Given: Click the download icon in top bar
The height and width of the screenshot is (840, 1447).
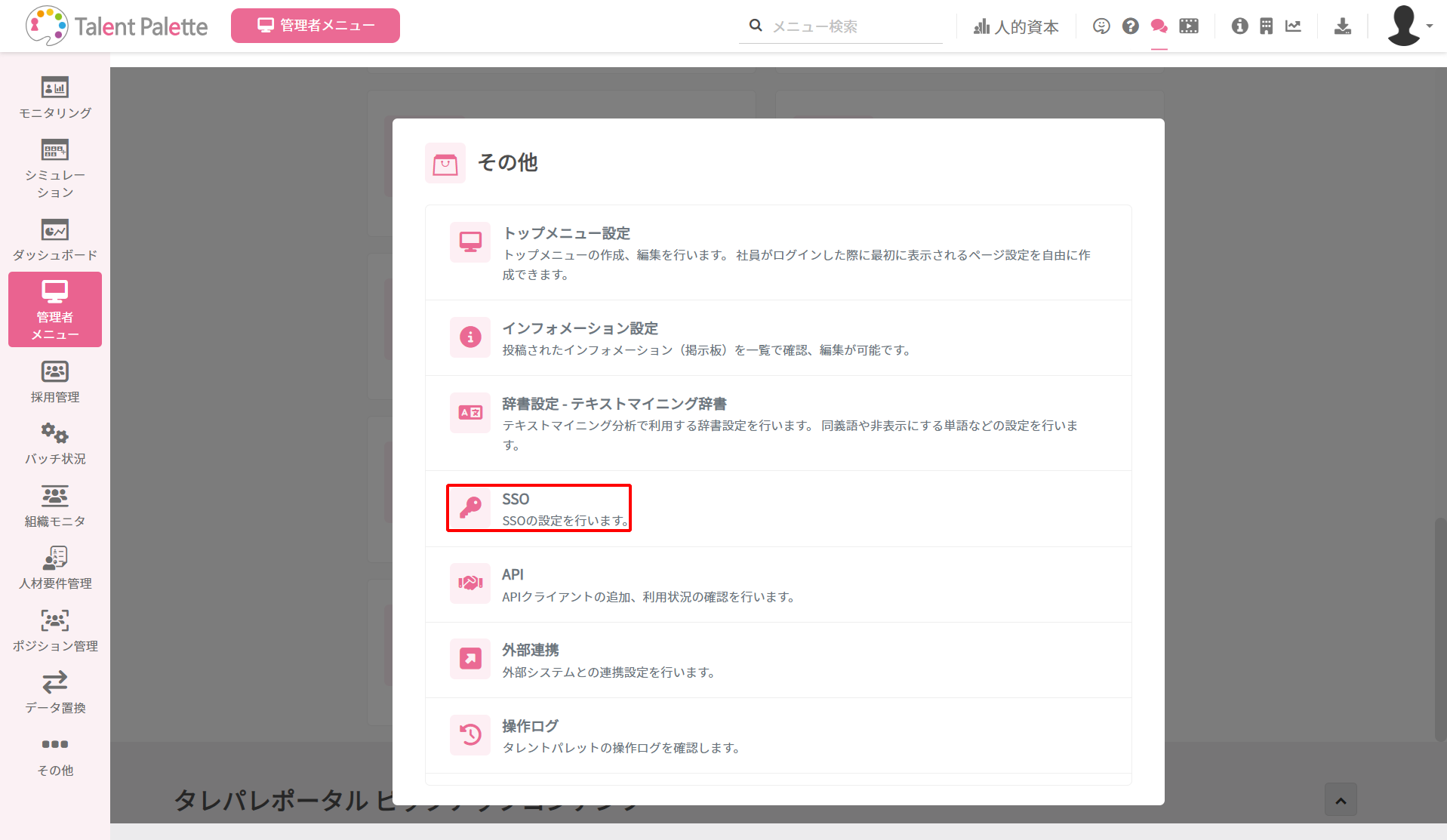Looking at the screenshot, I should coord(1342,26).
